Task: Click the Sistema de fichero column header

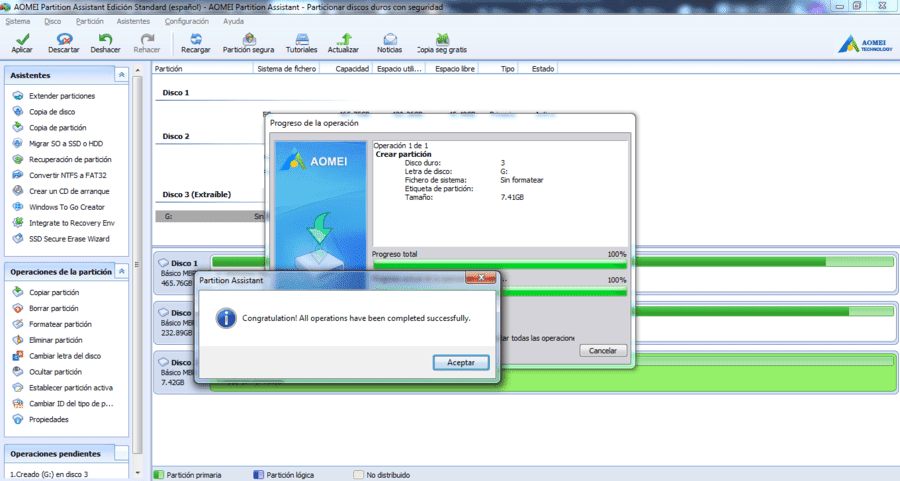Action: click(x=286, y=69)
